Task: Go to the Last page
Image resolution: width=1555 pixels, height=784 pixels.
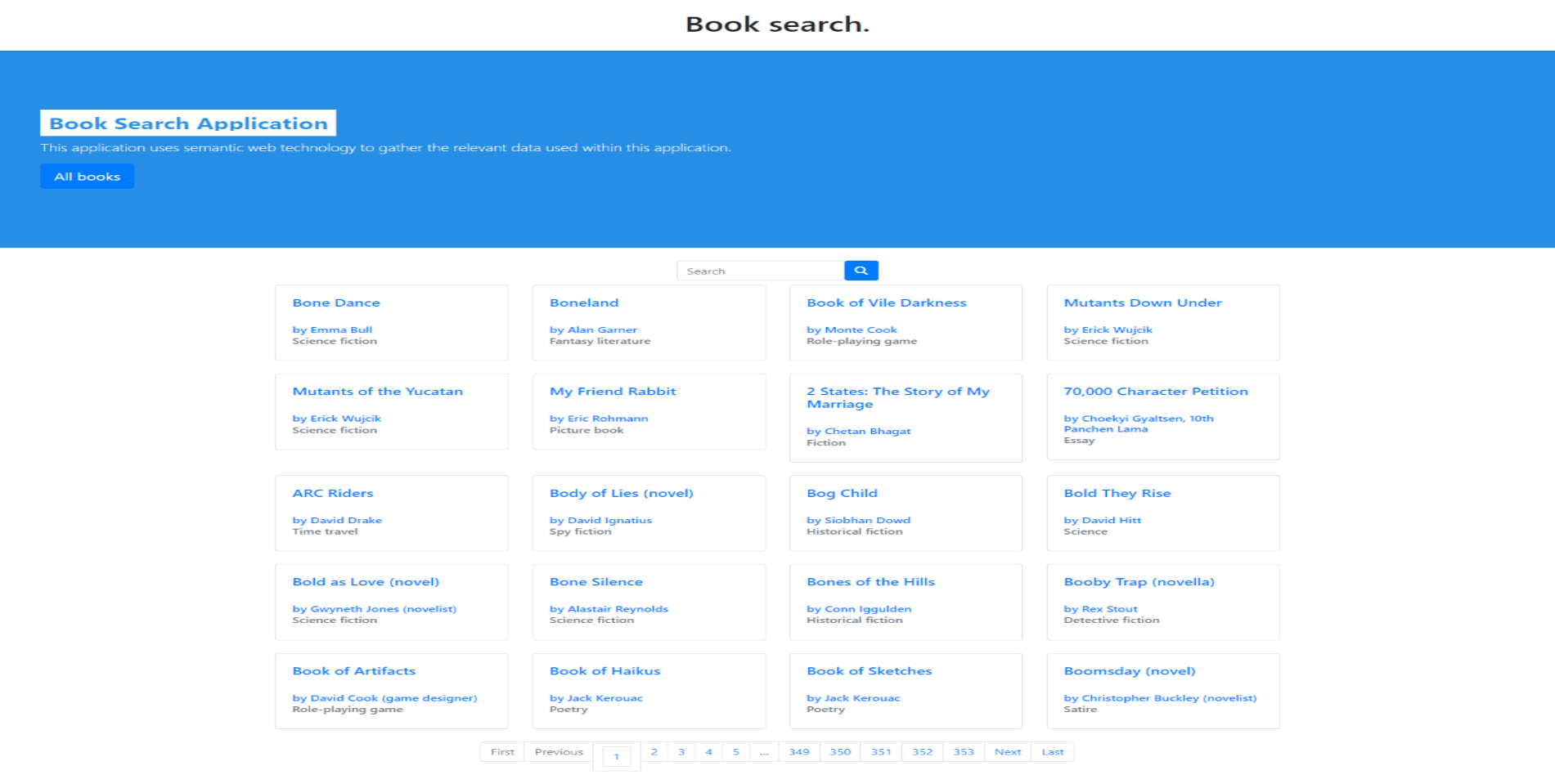Action: tap(1053, 752)
